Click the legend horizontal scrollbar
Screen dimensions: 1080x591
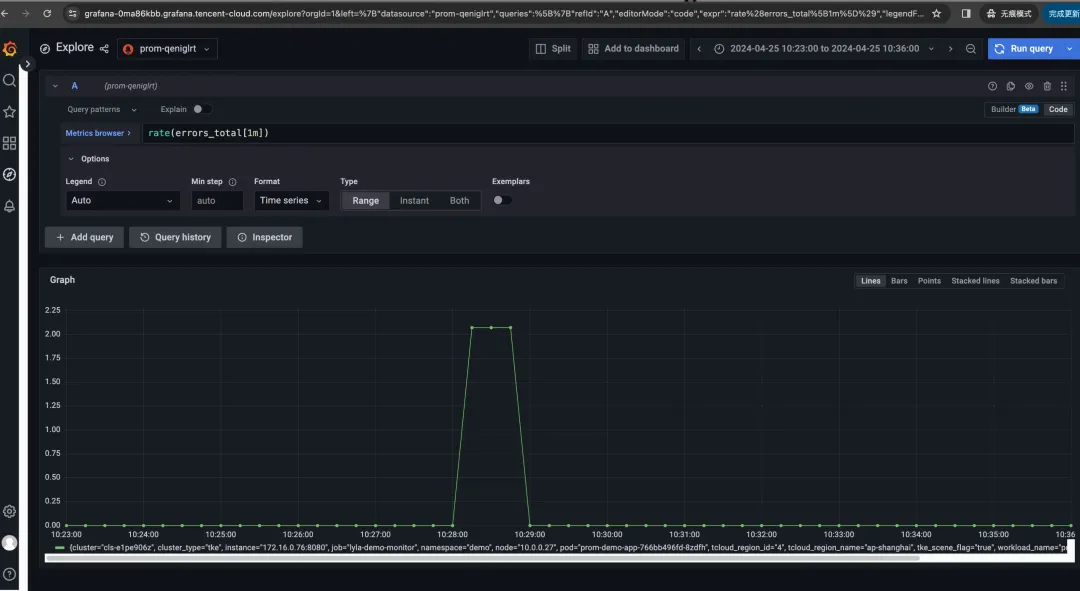point(481,559)
